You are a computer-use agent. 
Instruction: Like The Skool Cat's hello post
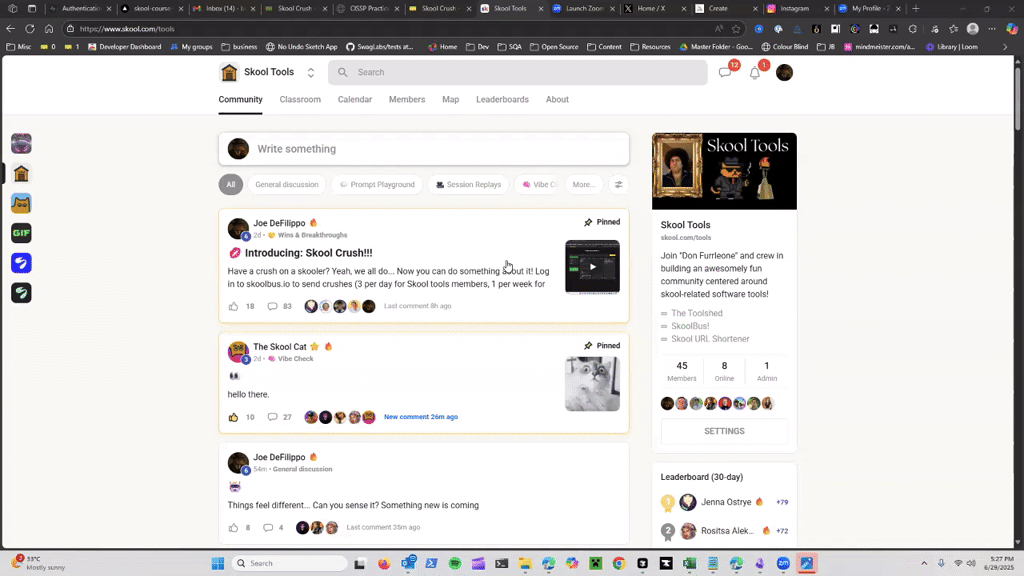click(x=234, y=417)
